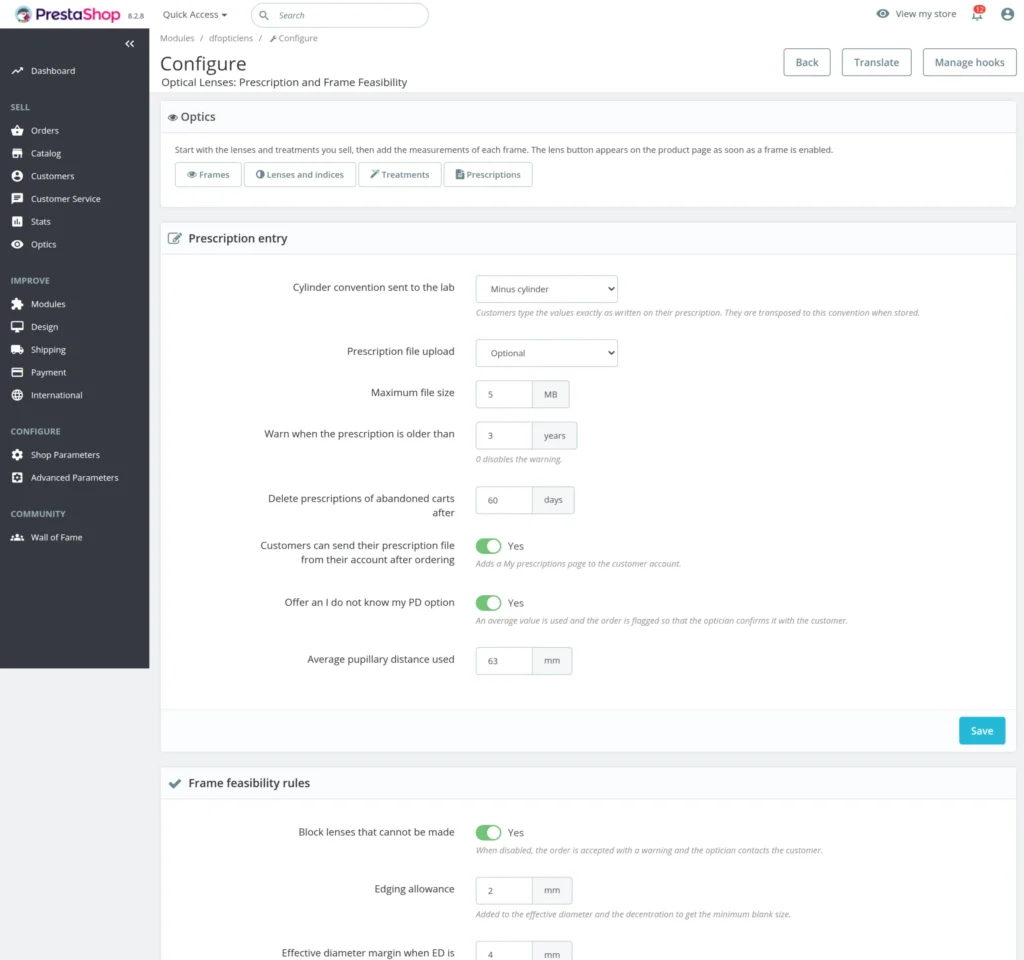The height and width of the screenshot is (960, 1024).
Task: Open the Cylinder convention dropdown
Action: pyautogui.click(x=547, y=289)
